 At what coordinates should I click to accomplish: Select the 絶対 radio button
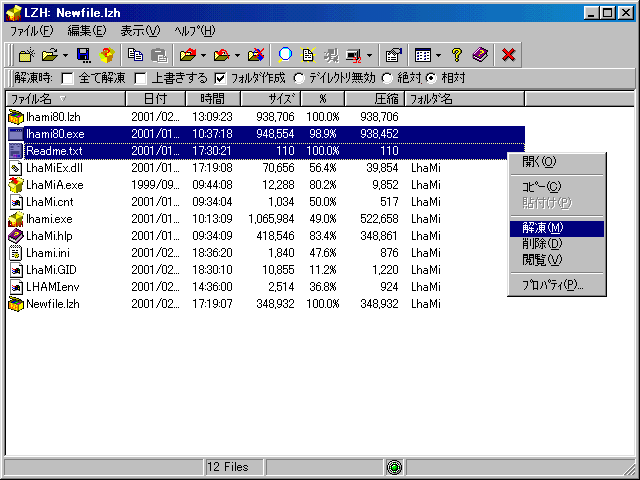coord(387,78)
